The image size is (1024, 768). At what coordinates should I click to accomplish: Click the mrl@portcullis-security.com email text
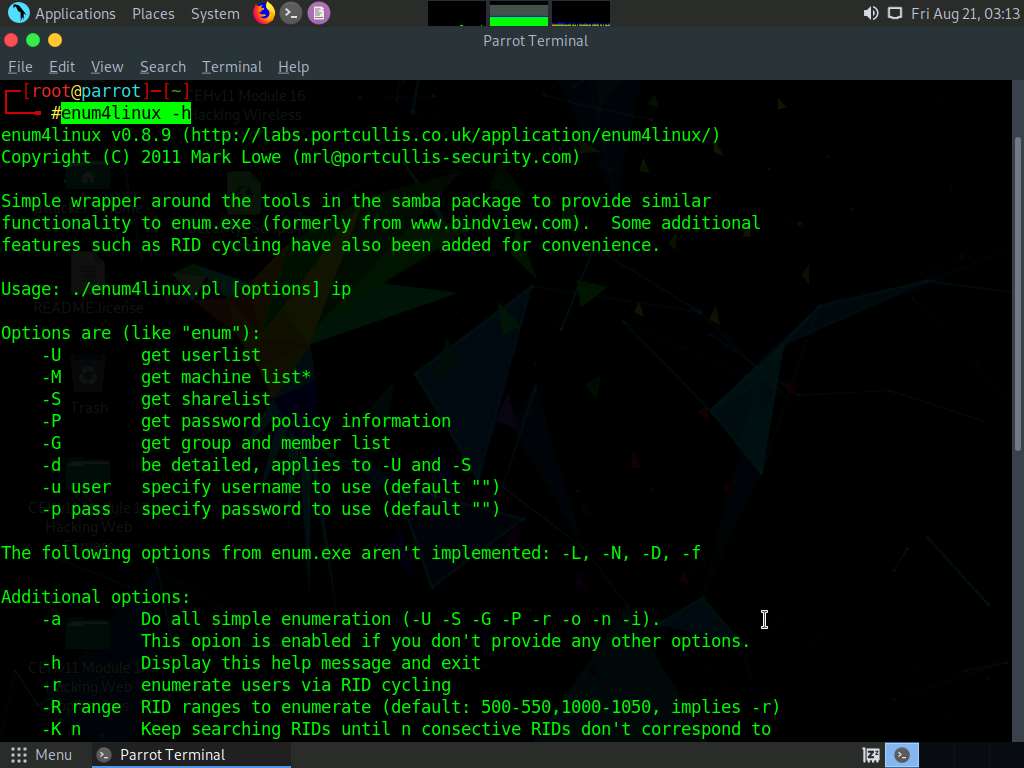point(436,157)
